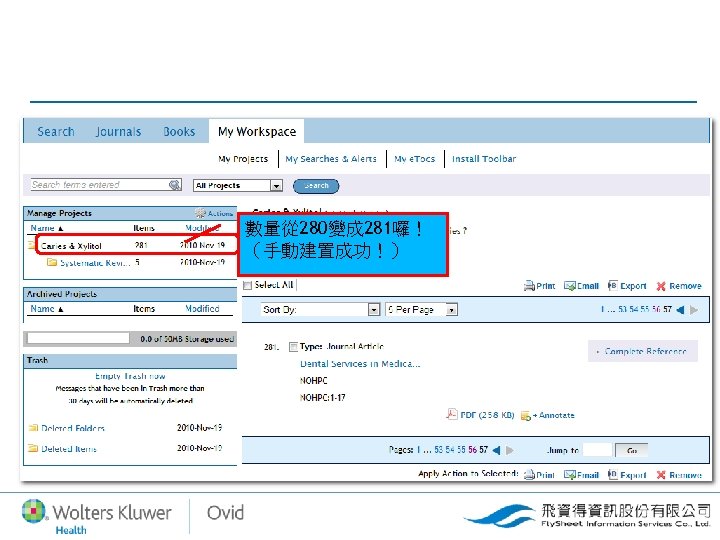The width and height of the screenshot is (720, 540).
Task: Click previous page arrow in bottom pager
Action: [496, 450]
